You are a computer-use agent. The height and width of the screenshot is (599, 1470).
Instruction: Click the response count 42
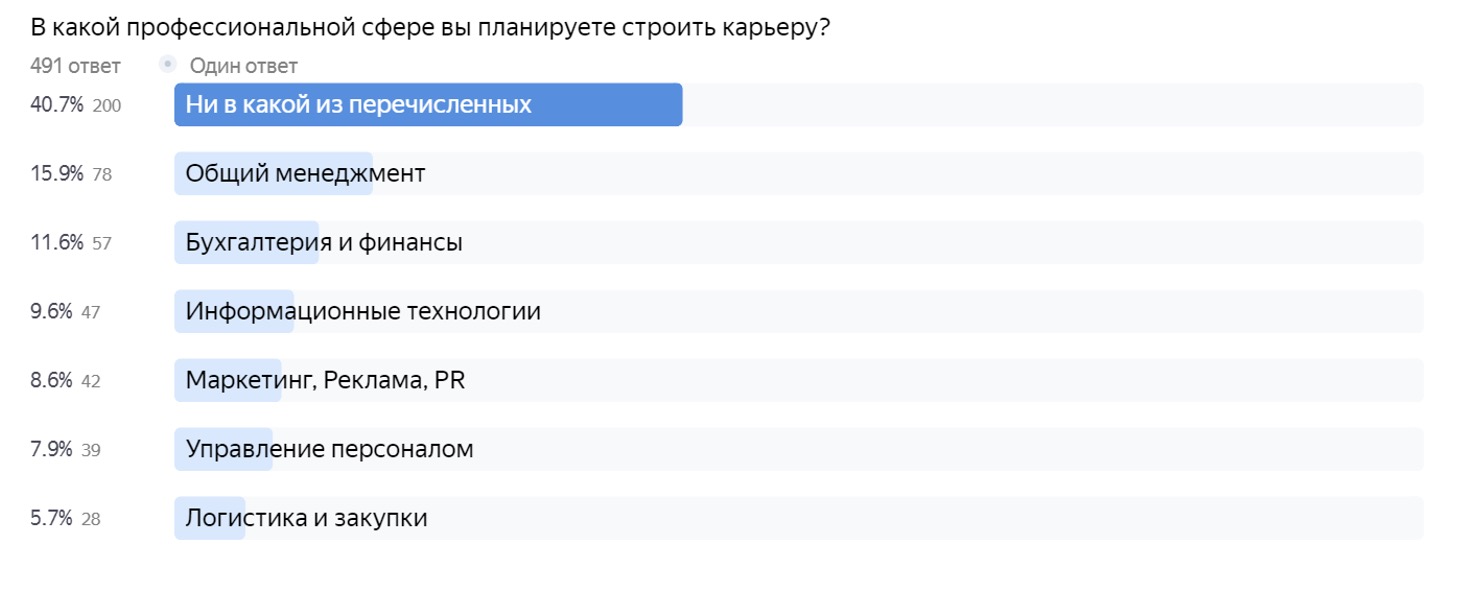coord(91,382)
